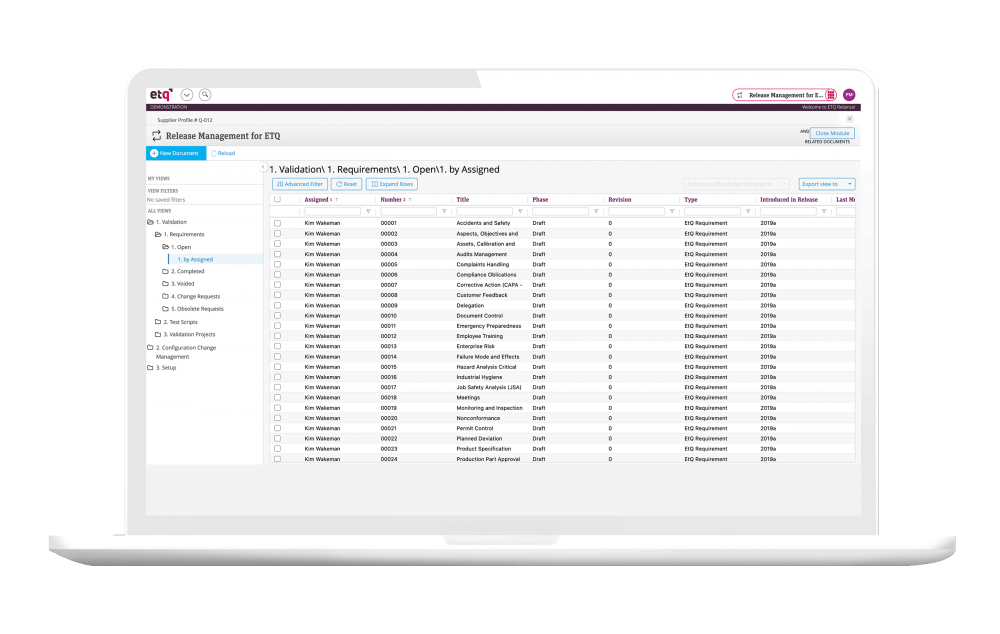Open the PM user avatar icon
1000x634 pixels.
point(848,94)
